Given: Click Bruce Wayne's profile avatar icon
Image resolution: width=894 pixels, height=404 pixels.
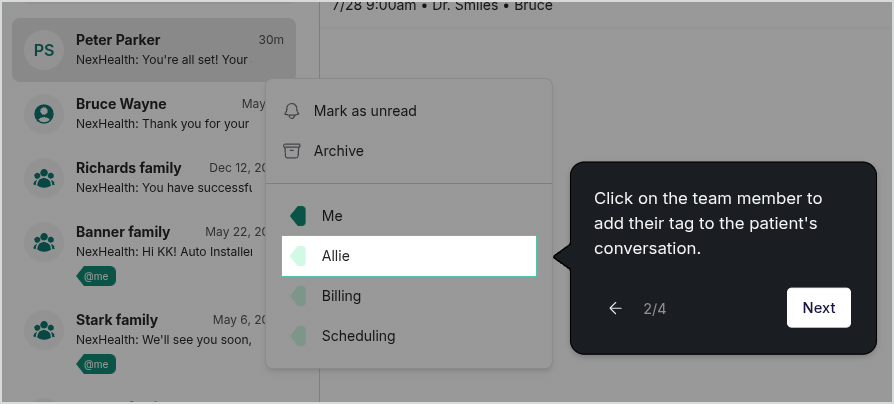Looking at the screenshot, I should tap(44, 114).
